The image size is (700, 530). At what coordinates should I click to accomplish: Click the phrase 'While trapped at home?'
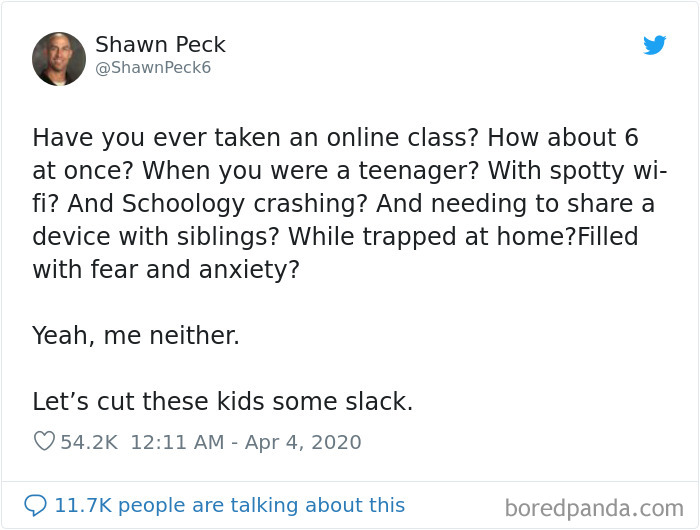click(x=433, y=237)
